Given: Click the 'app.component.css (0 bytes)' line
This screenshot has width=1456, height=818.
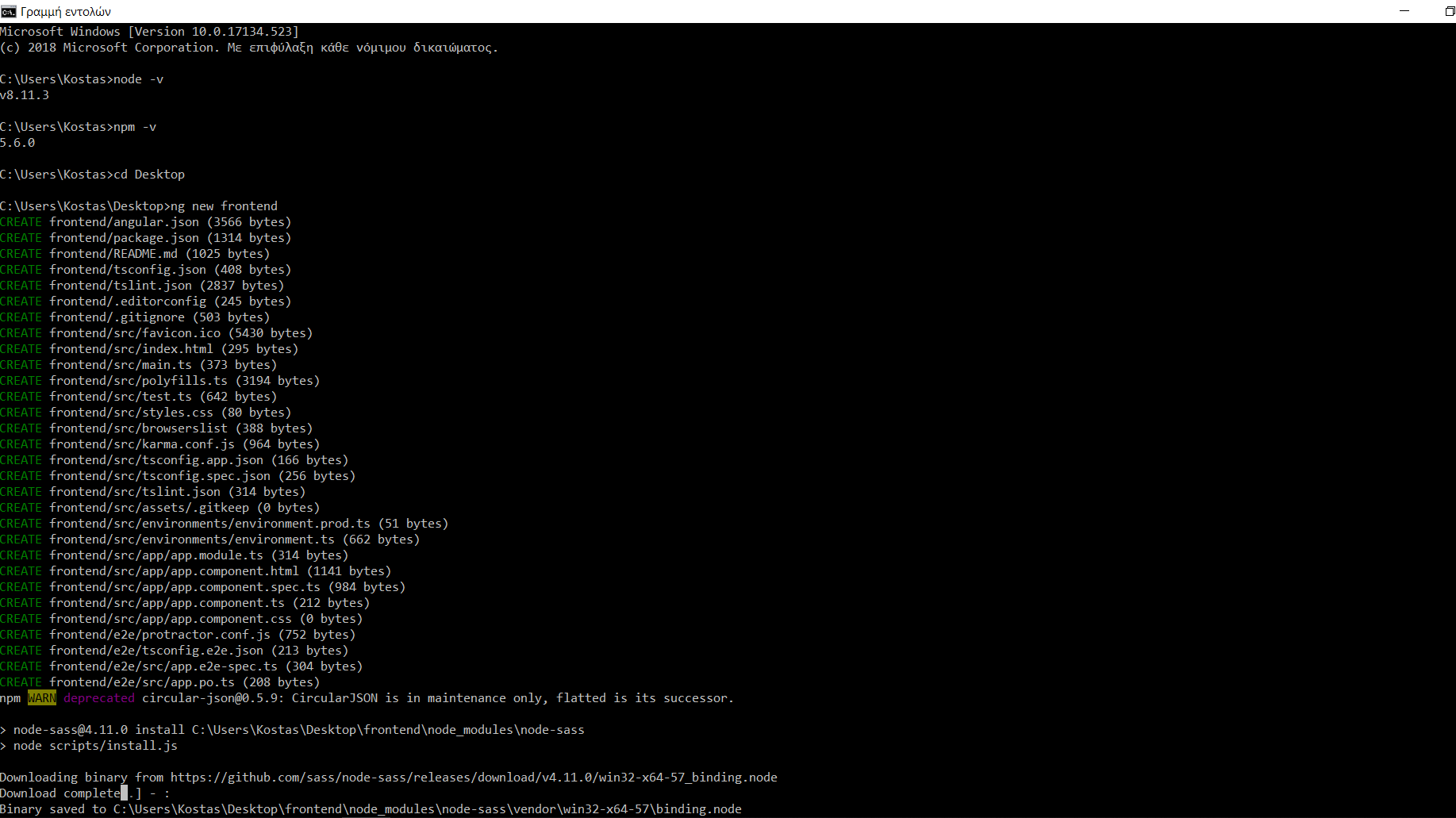Looking at the screenshot, I should [x=182, y=619].
